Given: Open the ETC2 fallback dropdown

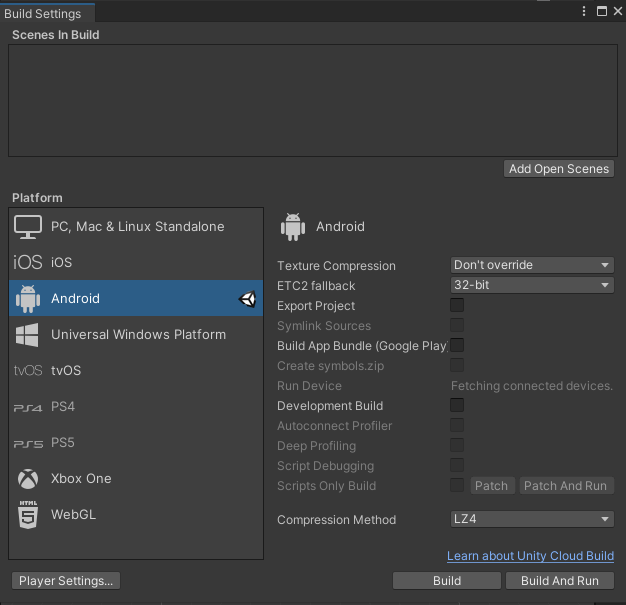Looking at the screenshot, I should [532, 285].
